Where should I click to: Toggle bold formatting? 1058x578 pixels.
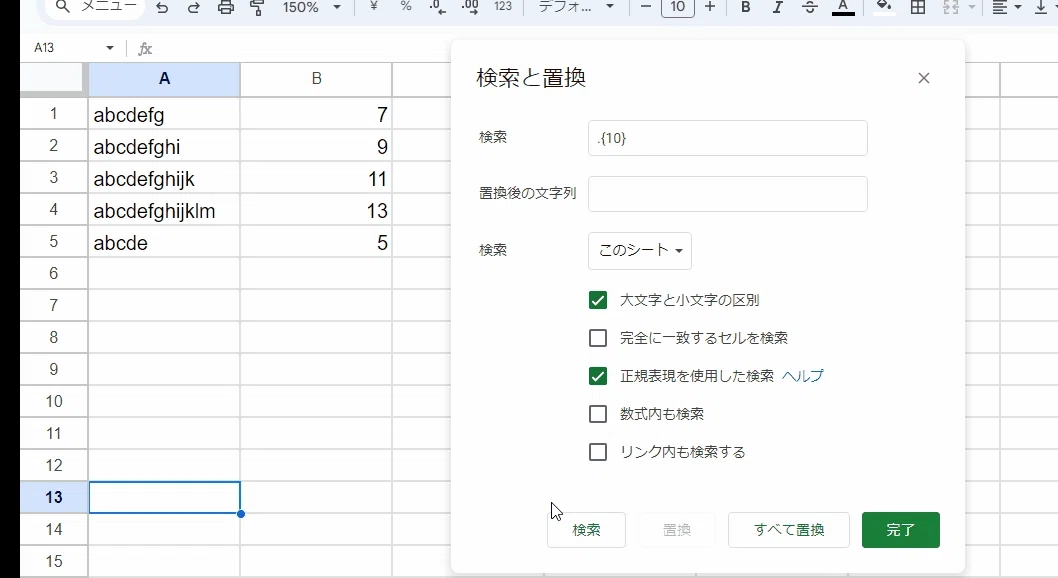pos(746,7)
